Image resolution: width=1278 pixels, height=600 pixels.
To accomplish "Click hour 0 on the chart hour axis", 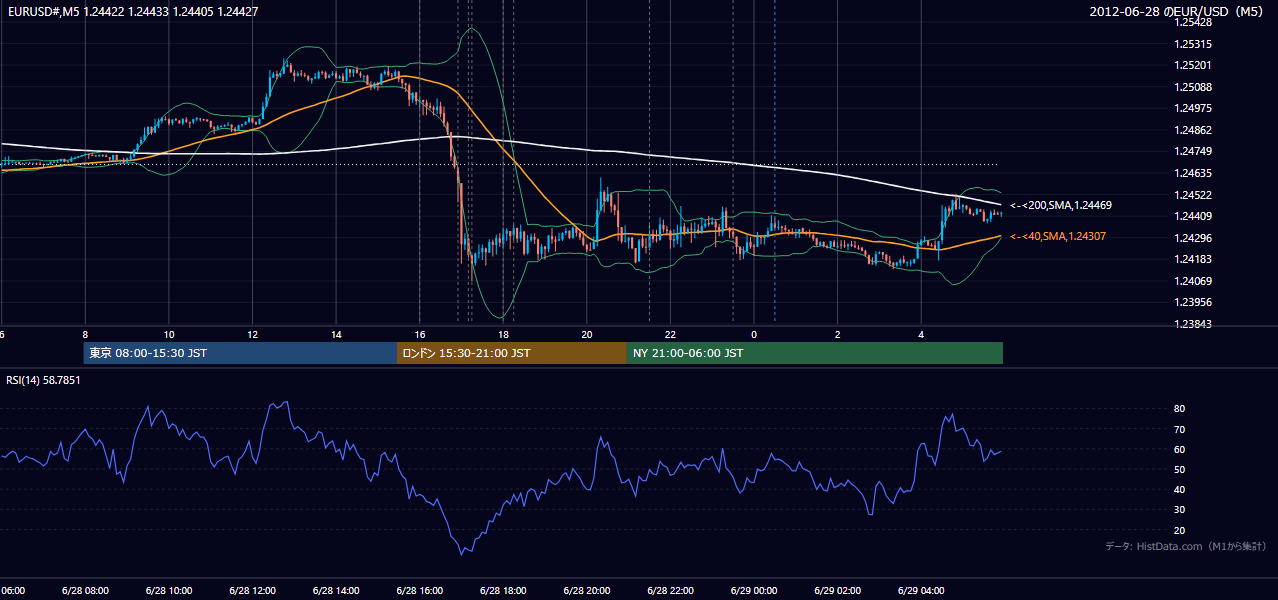I will 754,334.
